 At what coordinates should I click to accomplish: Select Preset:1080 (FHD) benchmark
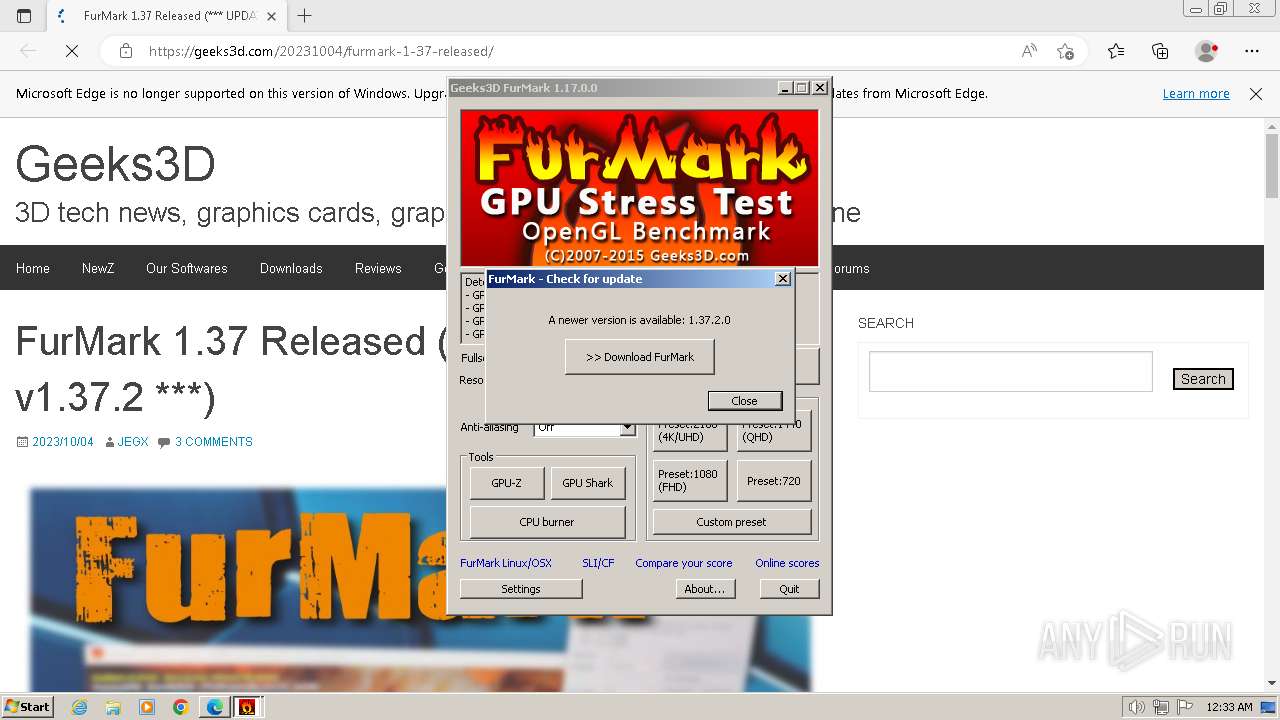pos(690,480)
